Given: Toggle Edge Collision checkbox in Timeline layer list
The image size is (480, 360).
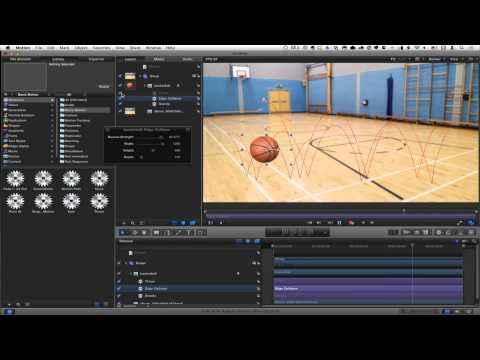Looking at the screenshot, I should pyautogui.click(x=119, y=289).
